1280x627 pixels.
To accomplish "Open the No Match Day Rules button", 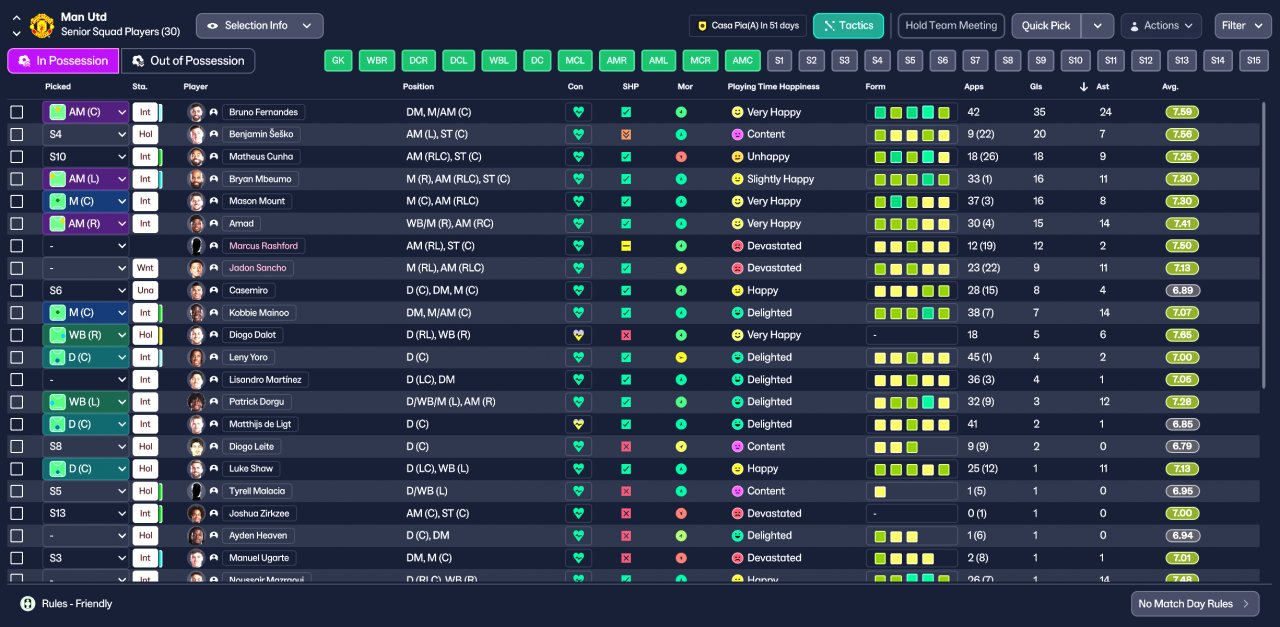I will click(x=1195, y=604).
